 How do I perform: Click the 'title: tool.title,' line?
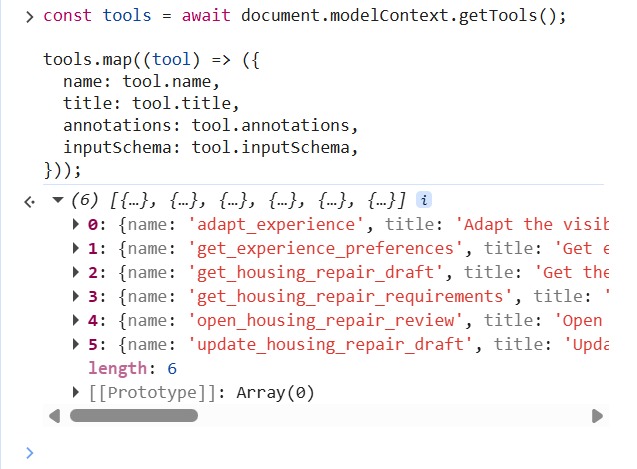point(151,103)
